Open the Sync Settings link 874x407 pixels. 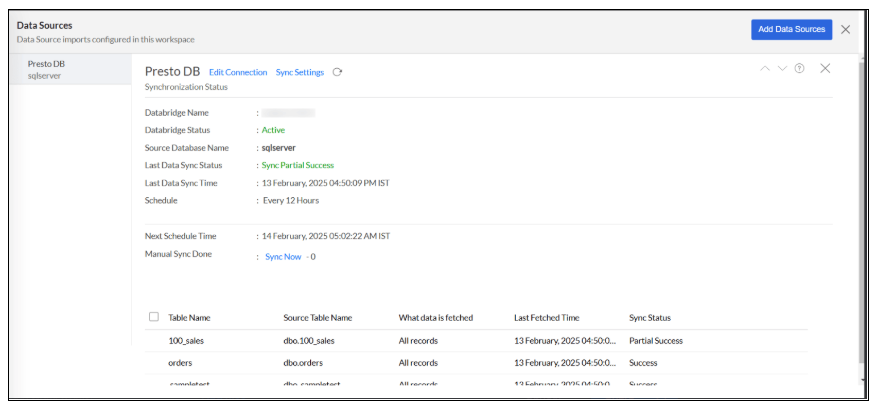(300, 72)
